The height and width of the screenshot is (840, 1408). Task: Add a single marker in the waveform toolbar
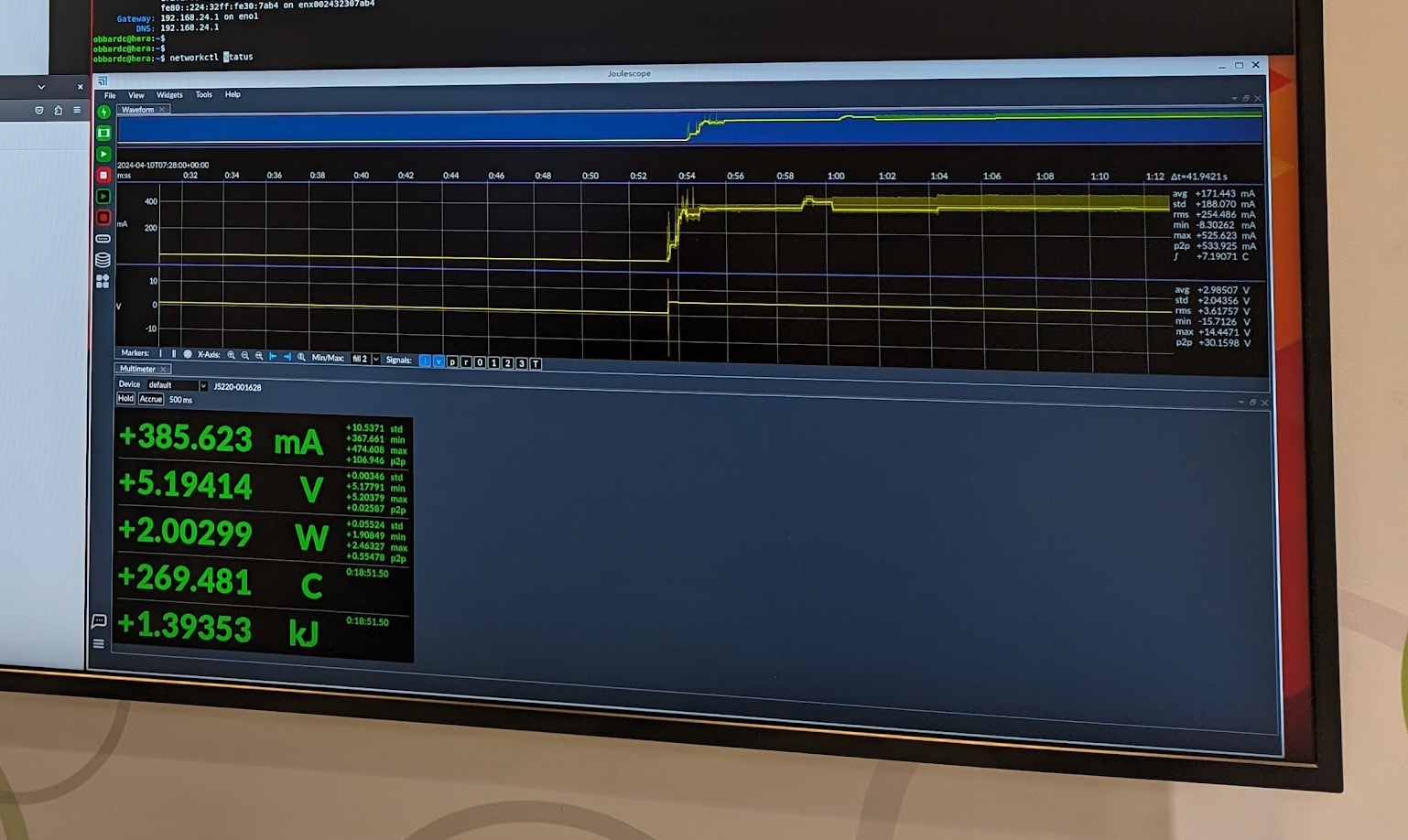tap(160, 353)
